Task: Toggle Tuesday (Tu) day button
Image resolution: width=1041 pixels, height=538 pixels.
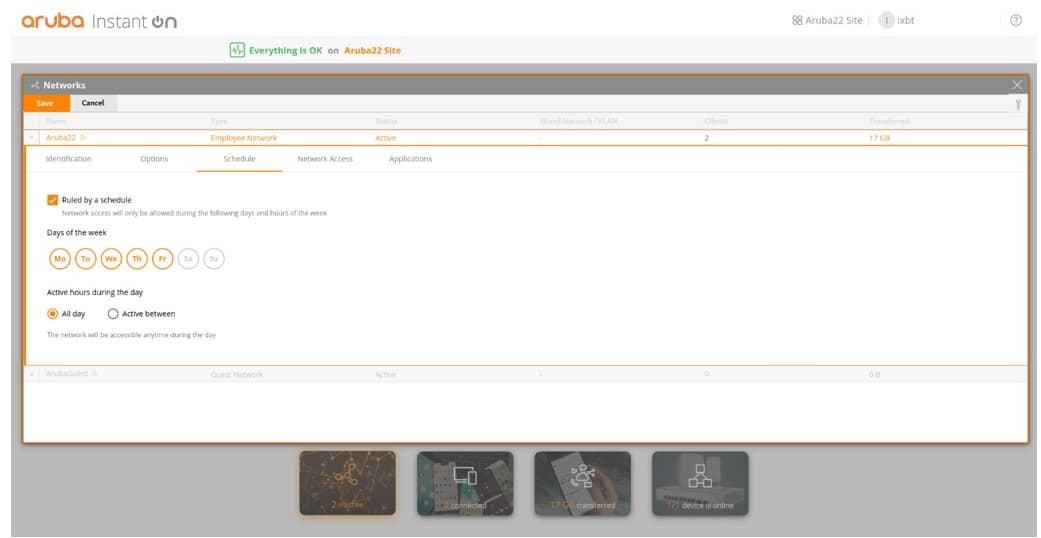Action: tap(86, 258)
